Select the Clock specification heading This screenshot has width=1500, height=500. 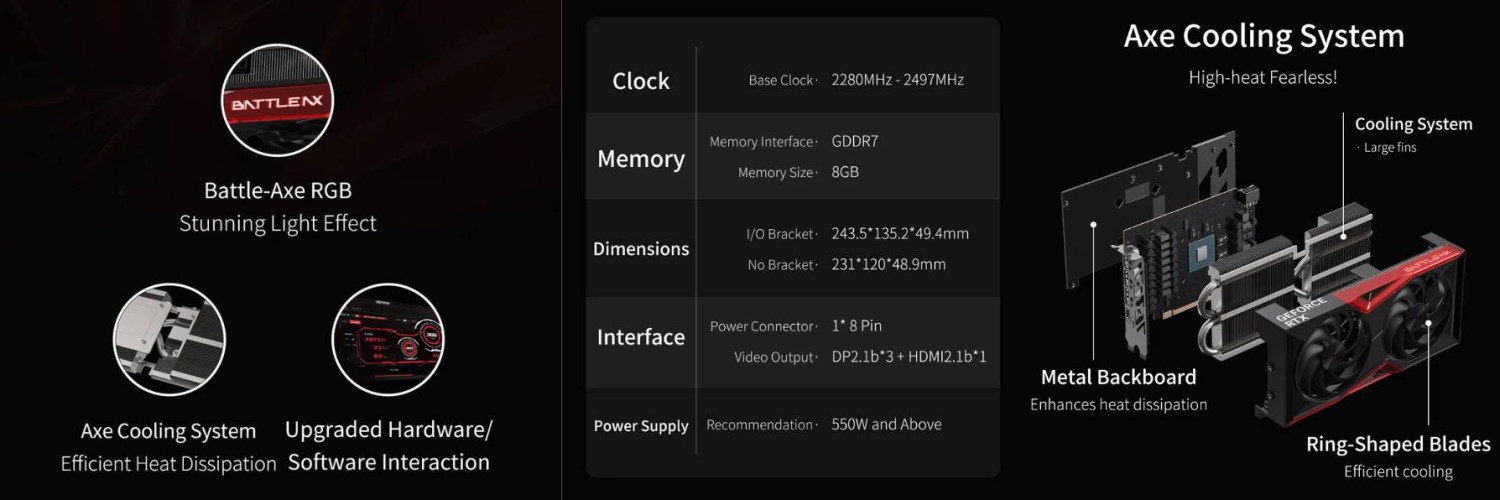click(641, 81)
